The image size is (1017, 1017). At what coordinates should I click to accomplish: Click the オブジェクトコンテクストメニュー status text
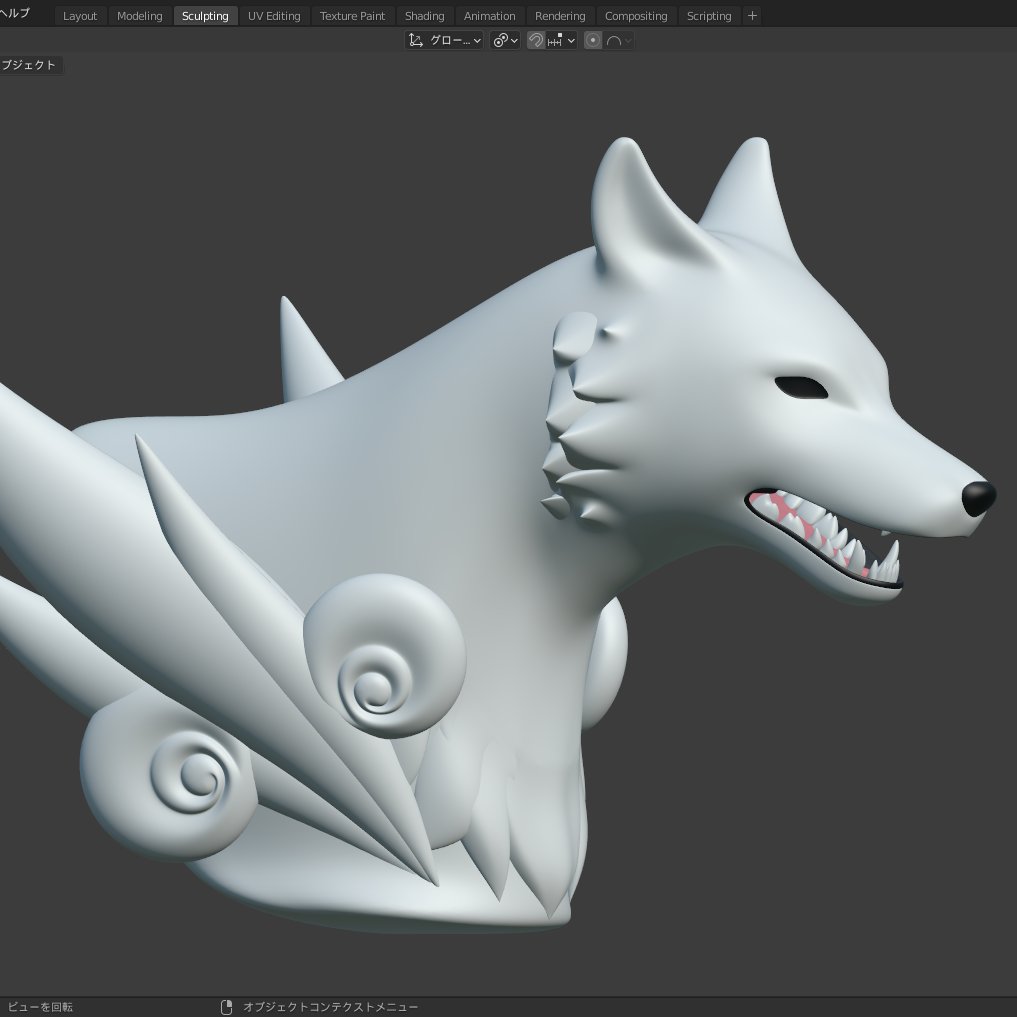(x=330, y=1007)
